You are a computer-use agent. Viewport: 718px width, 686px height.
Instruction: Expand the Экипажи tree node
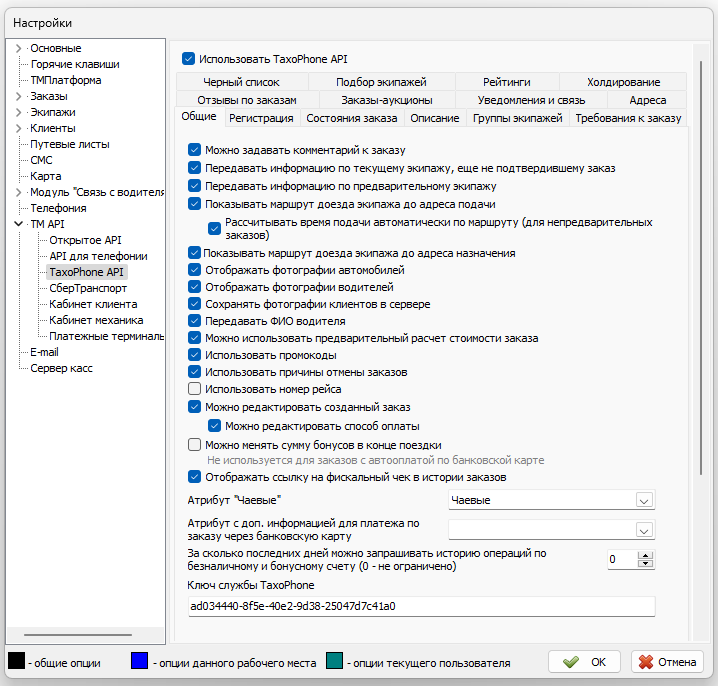(x=19, y=112)
